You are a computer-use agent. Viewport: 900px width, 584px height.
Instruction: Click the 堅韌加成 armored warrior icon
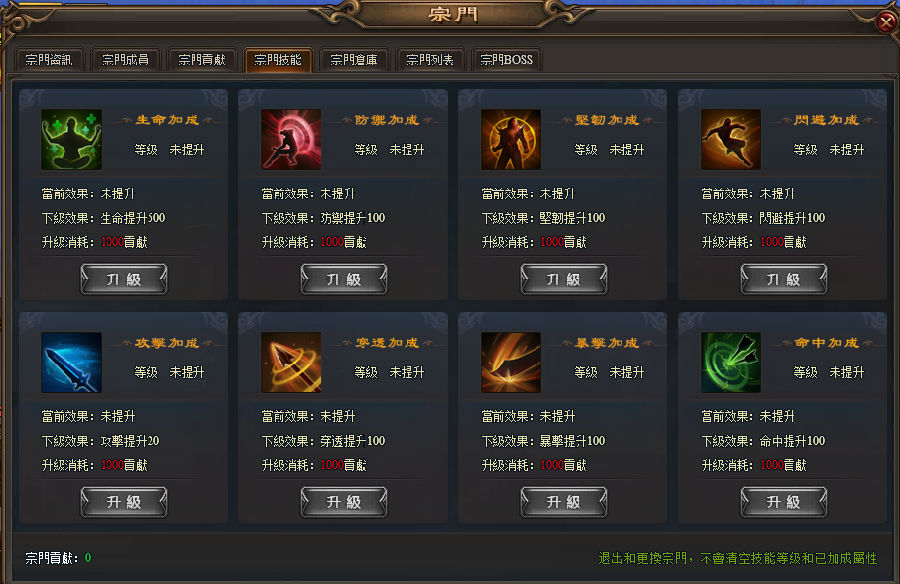[x=511, y=140]
